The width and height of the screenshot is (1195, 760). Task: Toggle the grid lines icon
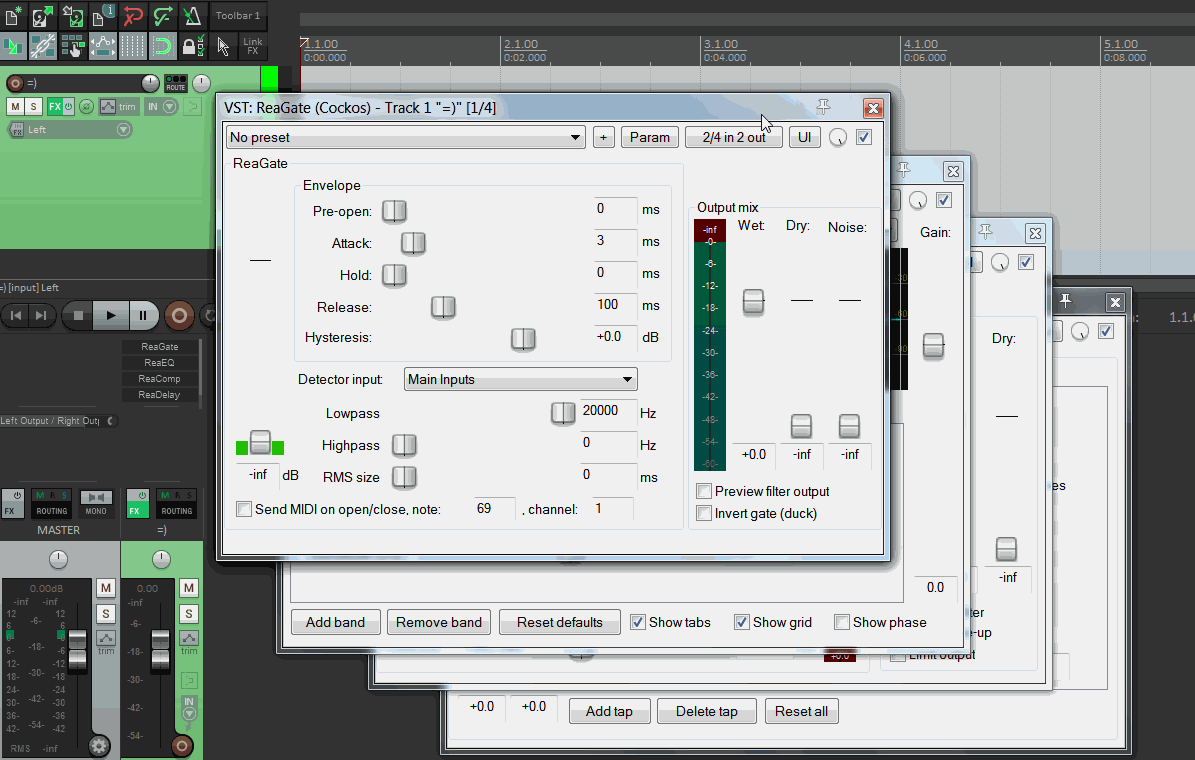pos(133,46)
